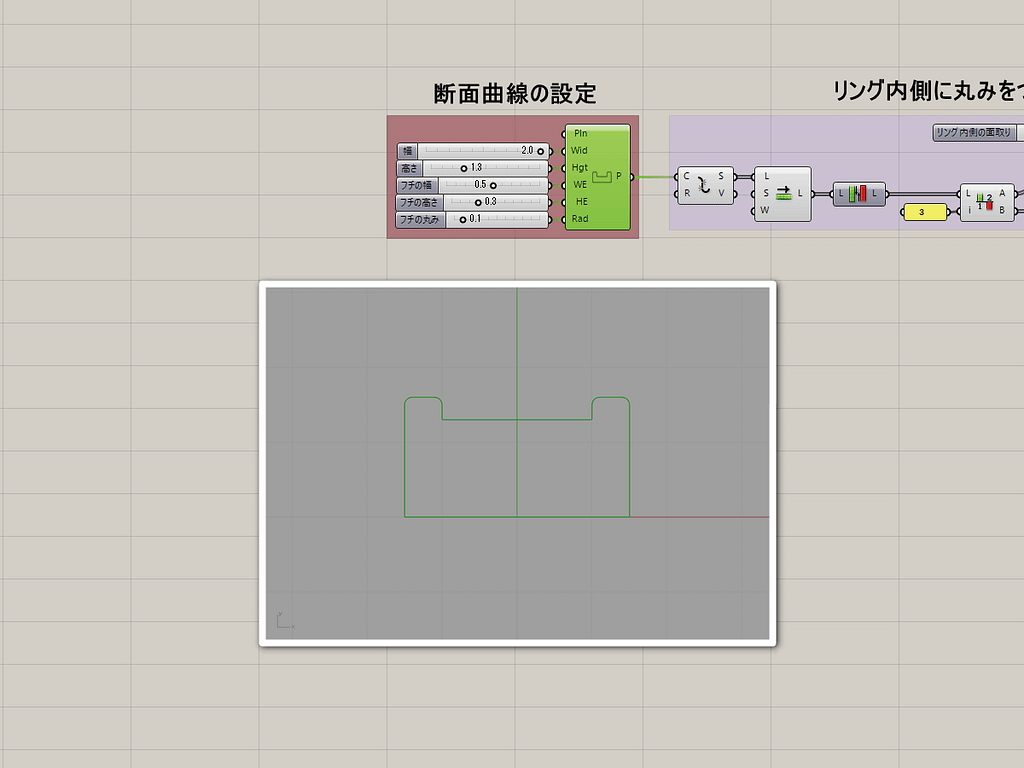Click the 0.3 grip on フチの高さ slider
Viewport: 1024px width, 768px height.
coord(478,203)
